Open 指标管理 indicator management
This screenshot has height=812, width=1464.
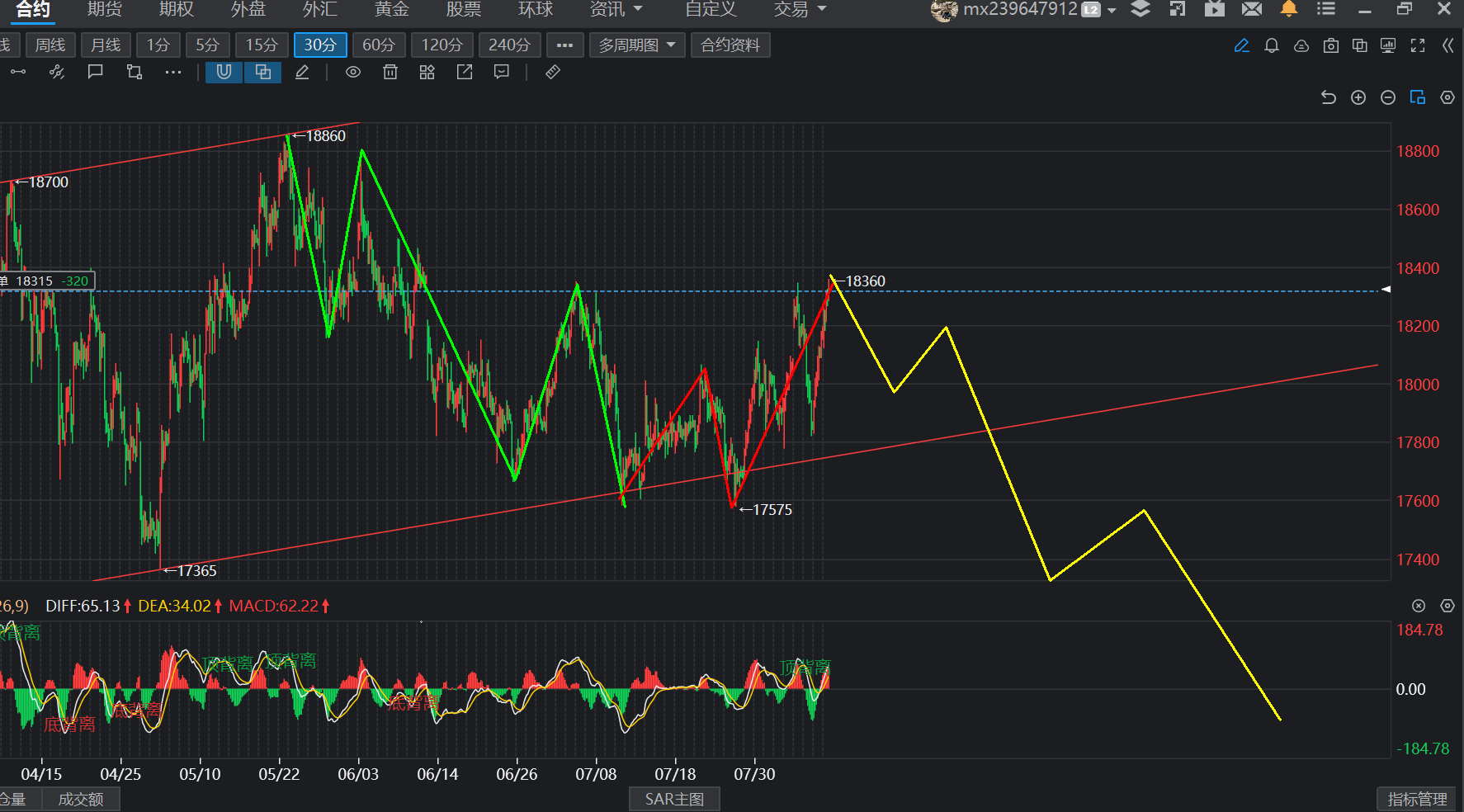click(1418, 799)
